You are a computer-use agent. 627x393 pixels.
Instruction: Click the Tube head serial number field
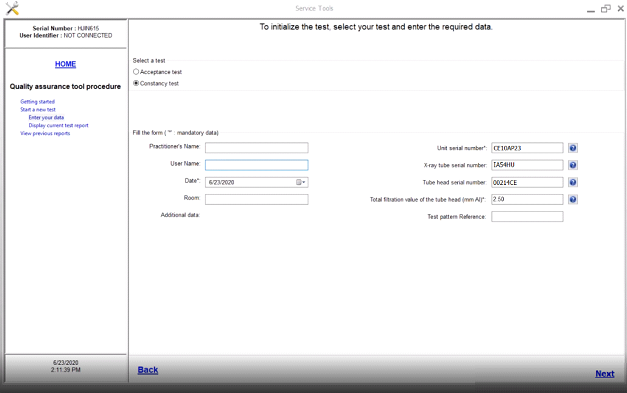(x=527, y=182)
